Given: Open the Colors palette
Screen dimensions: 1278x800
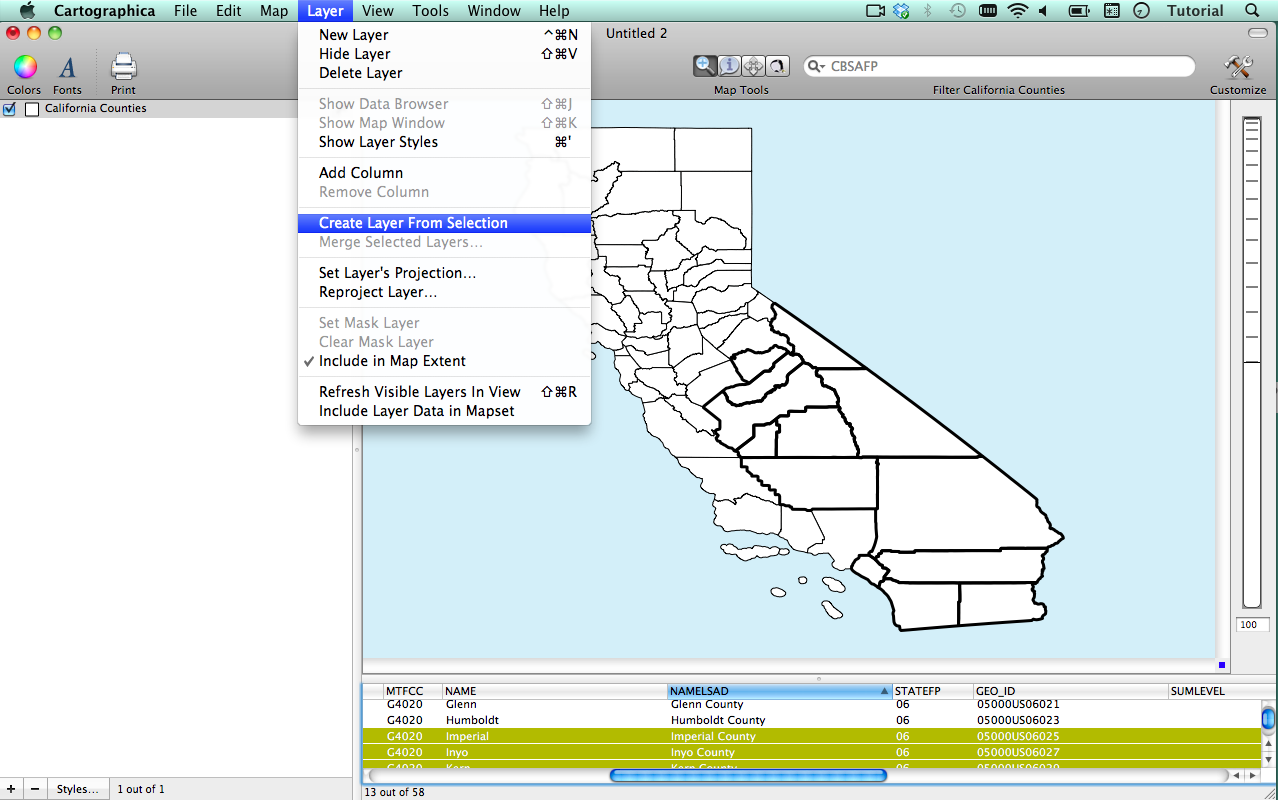Looking at the screenshot, I should pos(24,68).
